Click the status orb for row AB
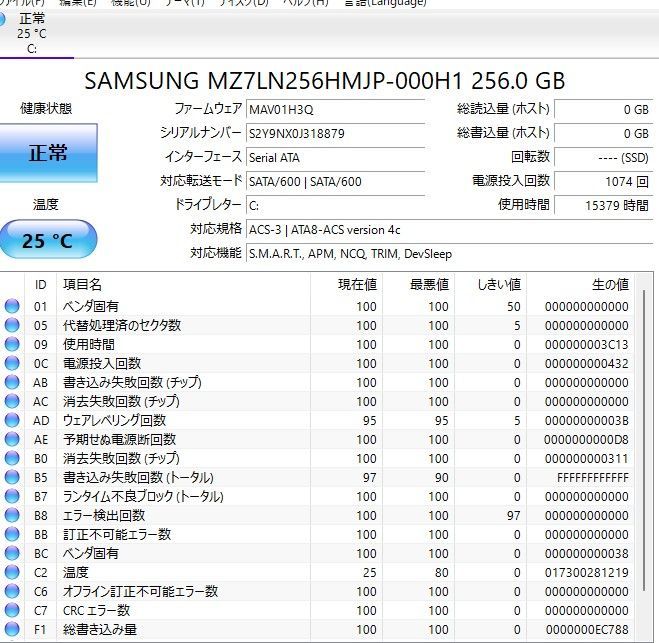659x643 pixels. tap(12, 382)
